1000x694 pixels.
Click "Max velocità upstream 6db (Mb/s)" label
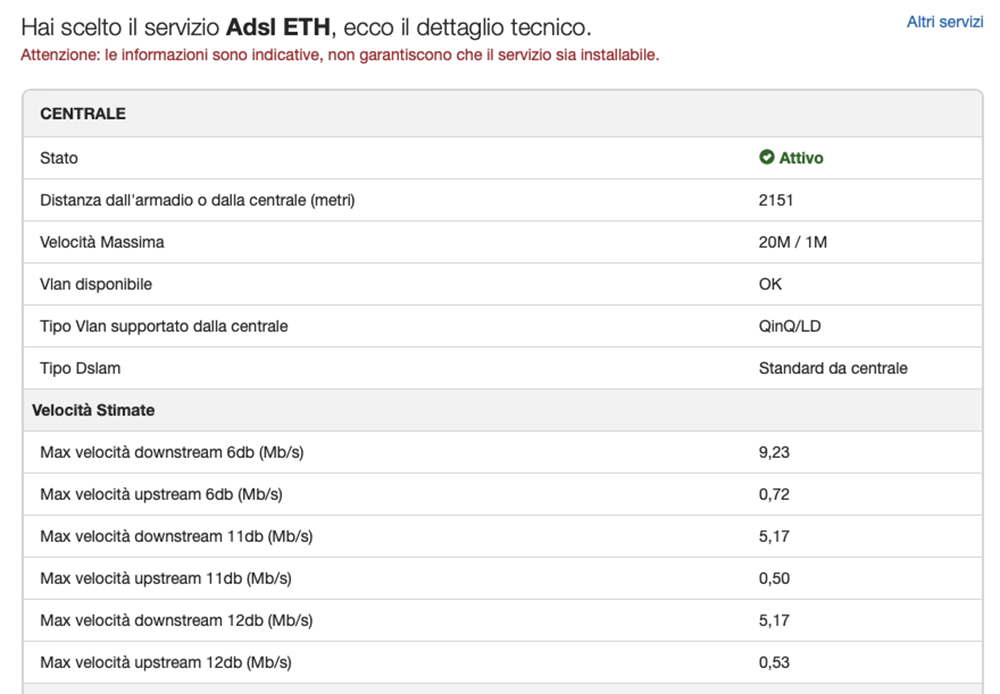click(161, 495)
